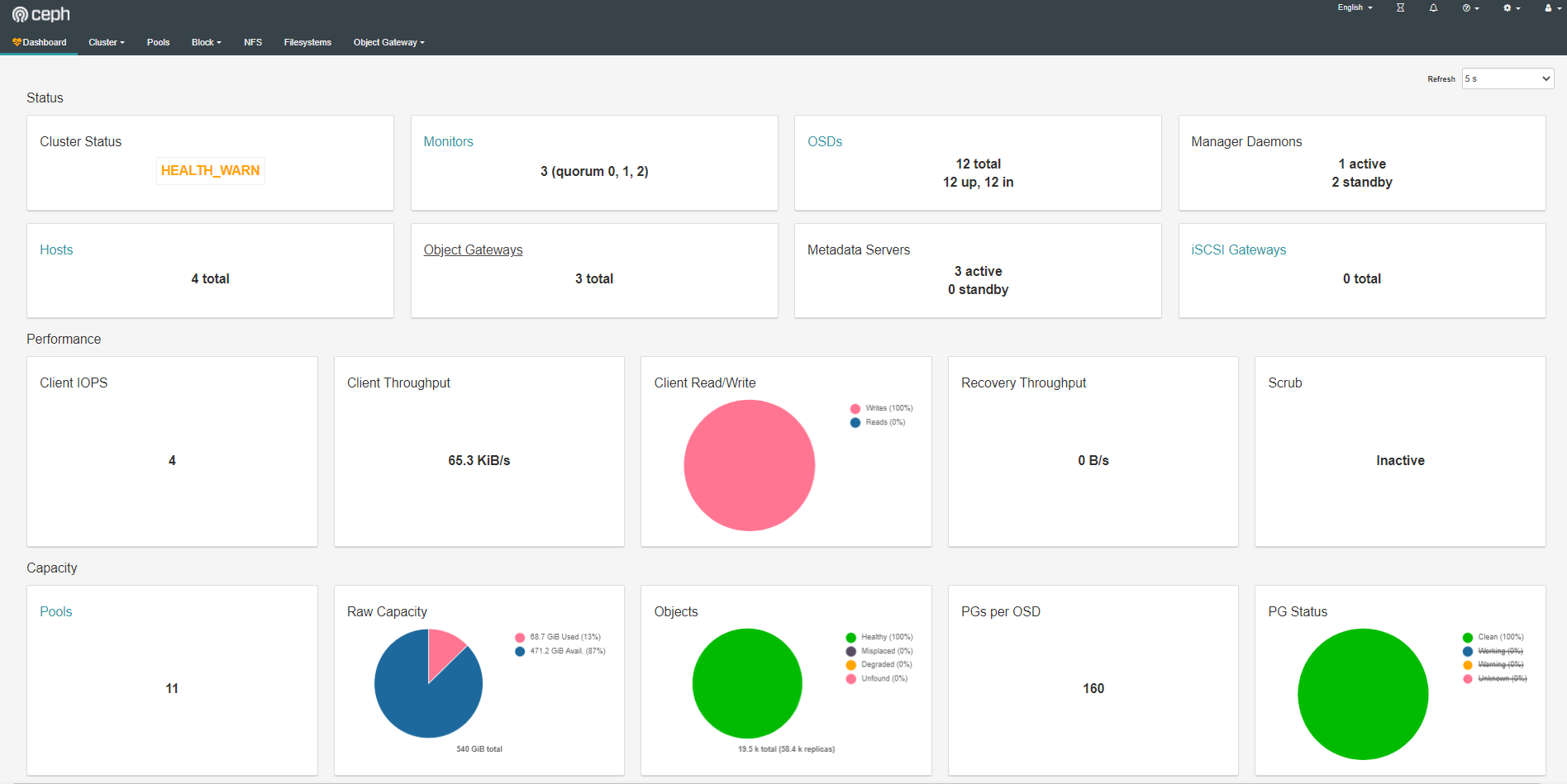Click the PG Status green pie chart
Screen dimensions: 1567x784
[1363, 694]
